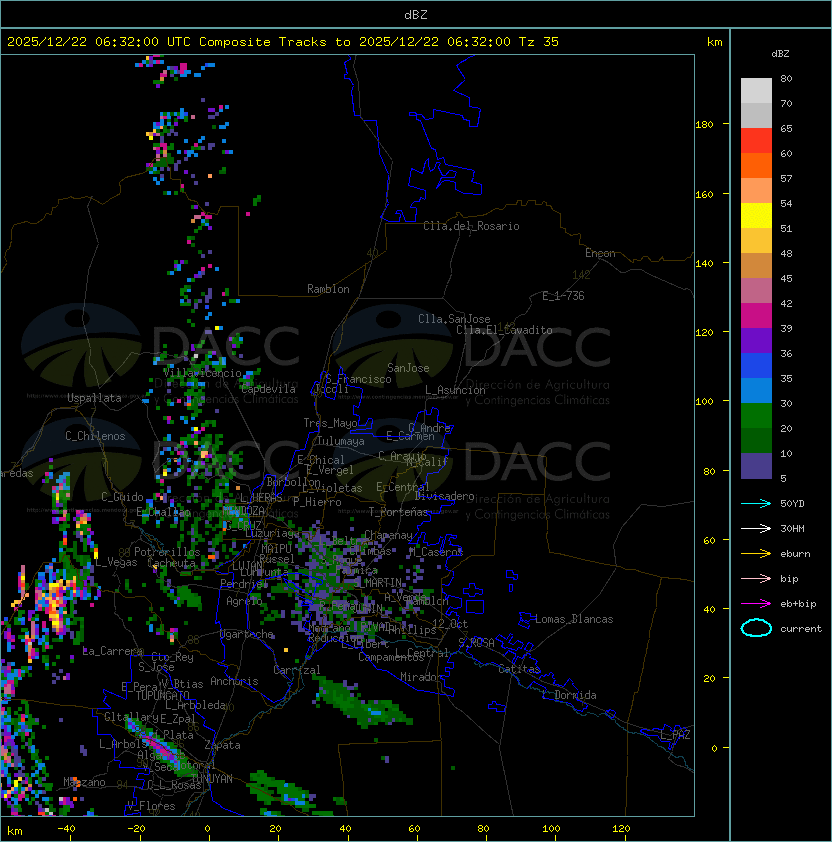Image resolution: width=832 pixels, height=842 pixels.
Task: Select the light gray 80 dBZ color swatch
Action: [x=756, y=90]
